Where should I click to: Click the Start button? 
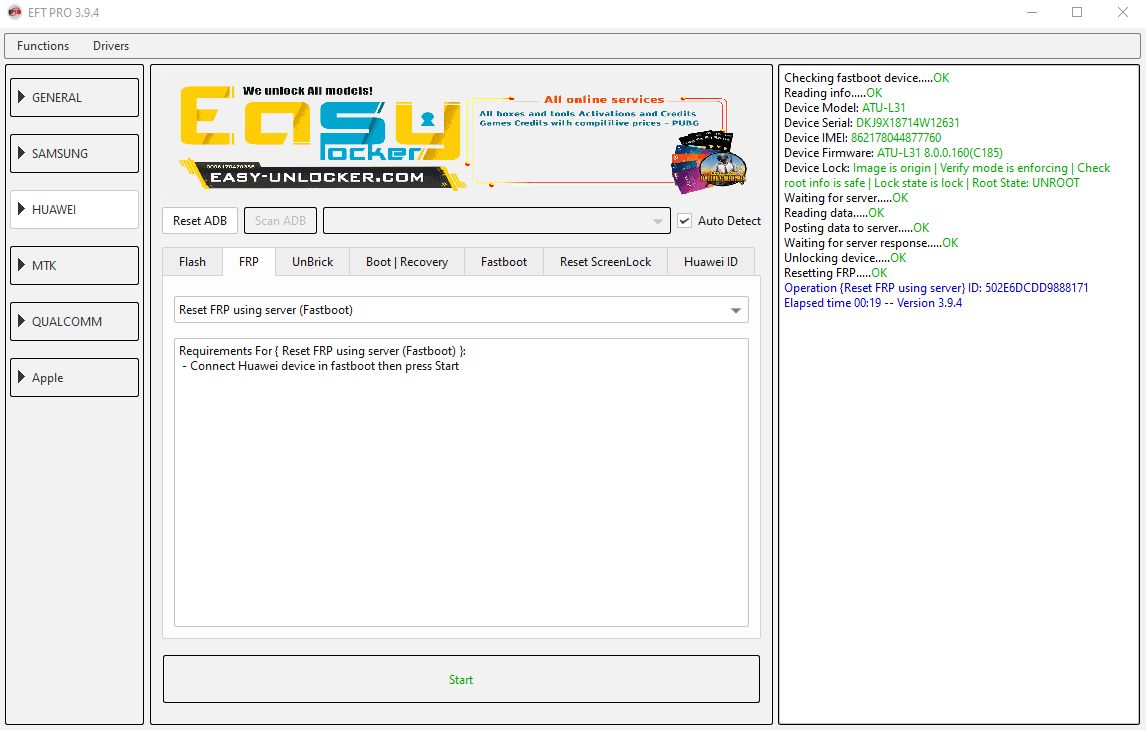461,680
